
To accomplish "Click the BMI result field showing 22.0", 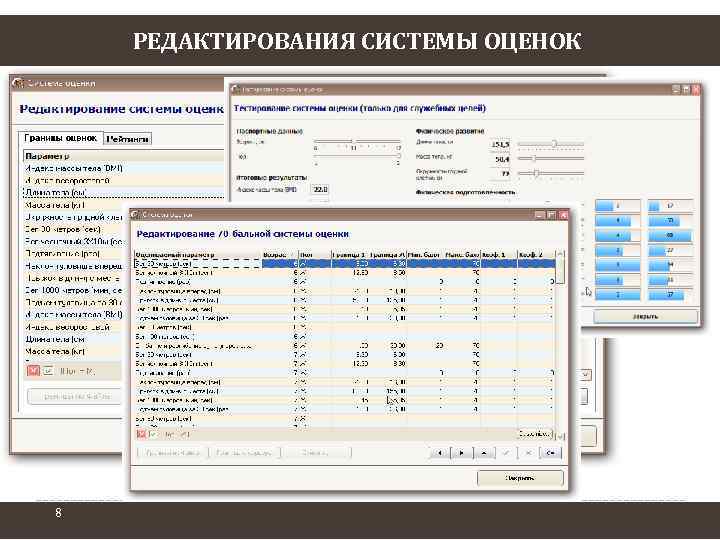I will [320, 189].
